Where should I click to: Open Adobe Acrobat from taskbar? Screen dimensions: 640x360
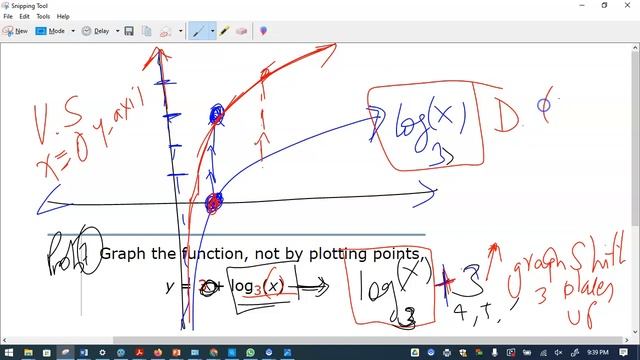pos(139,352)
